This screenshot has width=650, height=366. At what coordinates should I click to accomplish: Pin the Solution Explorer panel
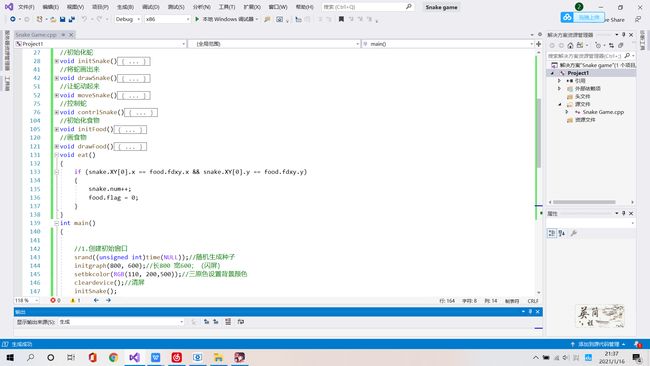click(x=623, y=35)
